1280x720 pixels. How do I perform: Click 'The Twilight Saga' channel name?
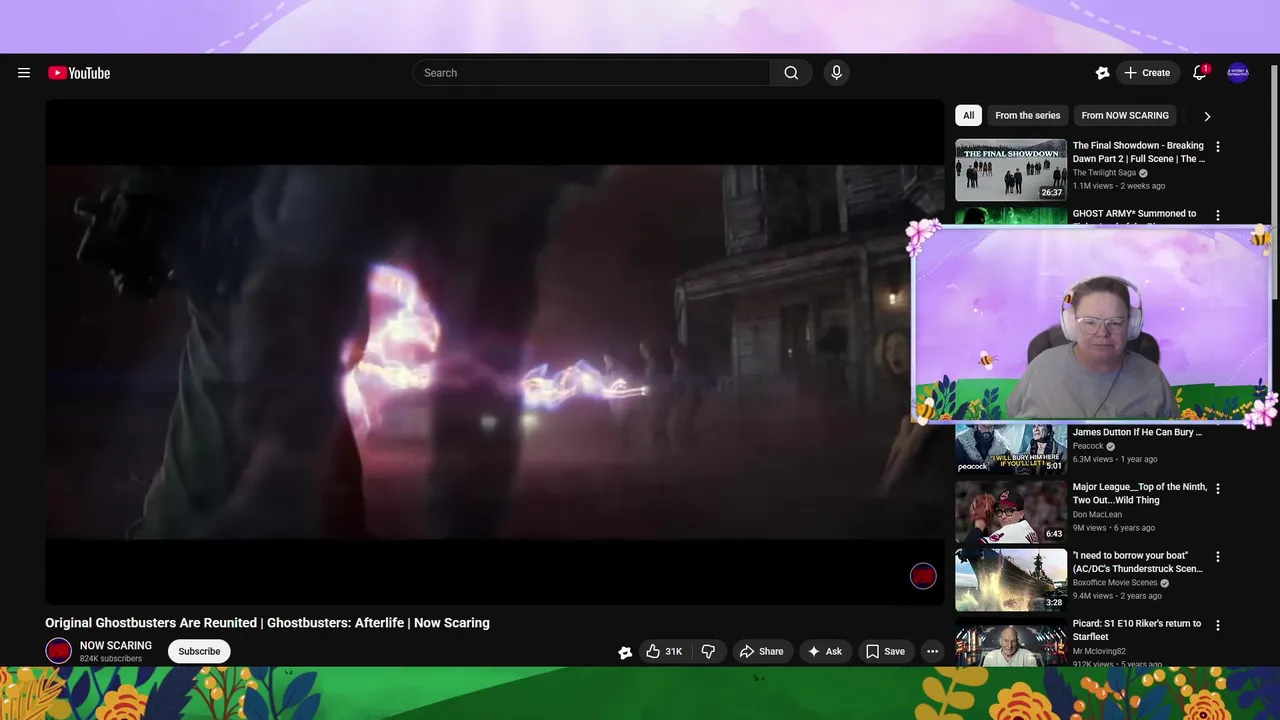1104,173
